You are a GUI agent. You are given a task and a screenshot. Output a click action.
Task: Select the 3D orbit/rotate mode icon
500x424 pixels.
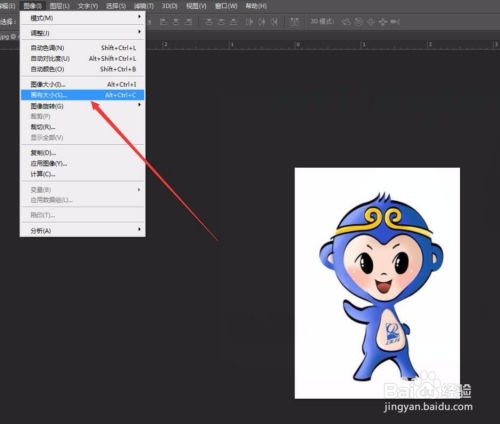point(347,22)
